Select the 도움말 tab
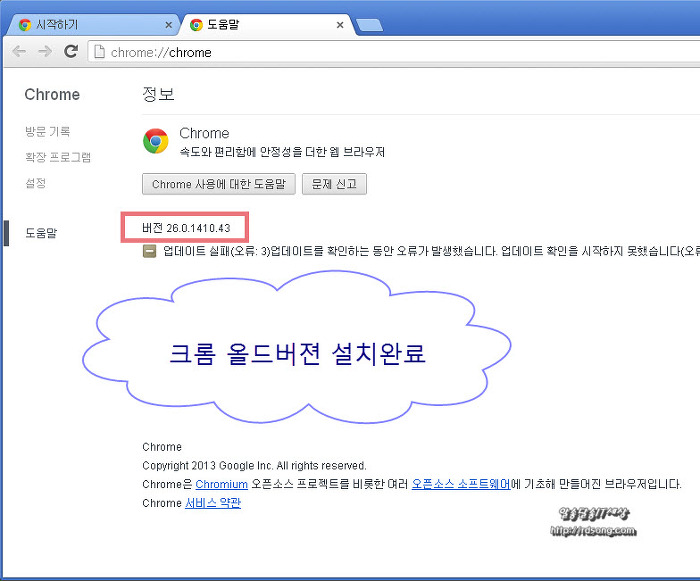The width and height of the screenshot is (700, 581). point(260,25)
